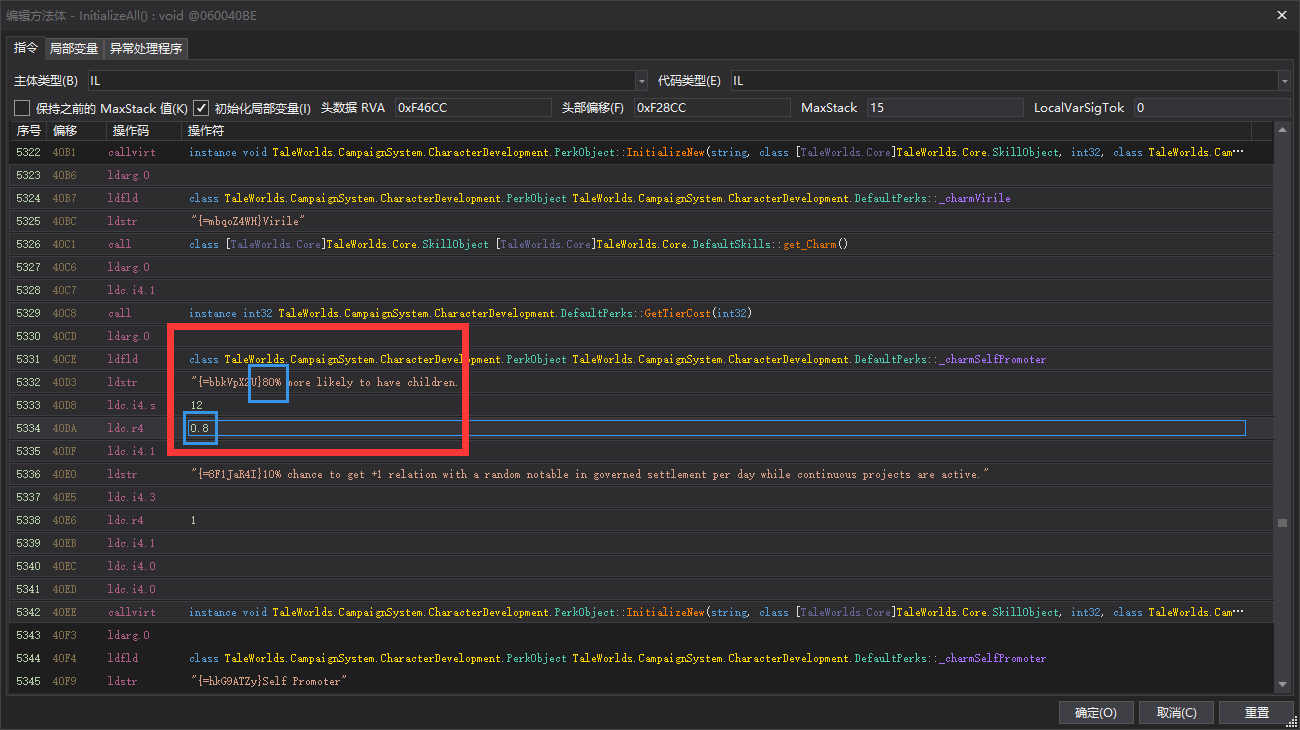
Task: Click the LocalVarSigTok value field
Action: (1212, 107)
